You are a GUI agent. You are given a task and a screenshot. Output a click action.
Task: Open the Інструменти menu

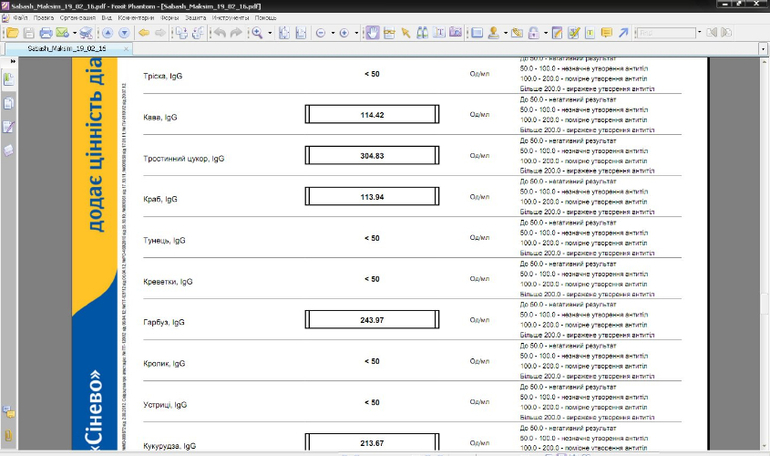pyautogui.click(x=230, y=18)
